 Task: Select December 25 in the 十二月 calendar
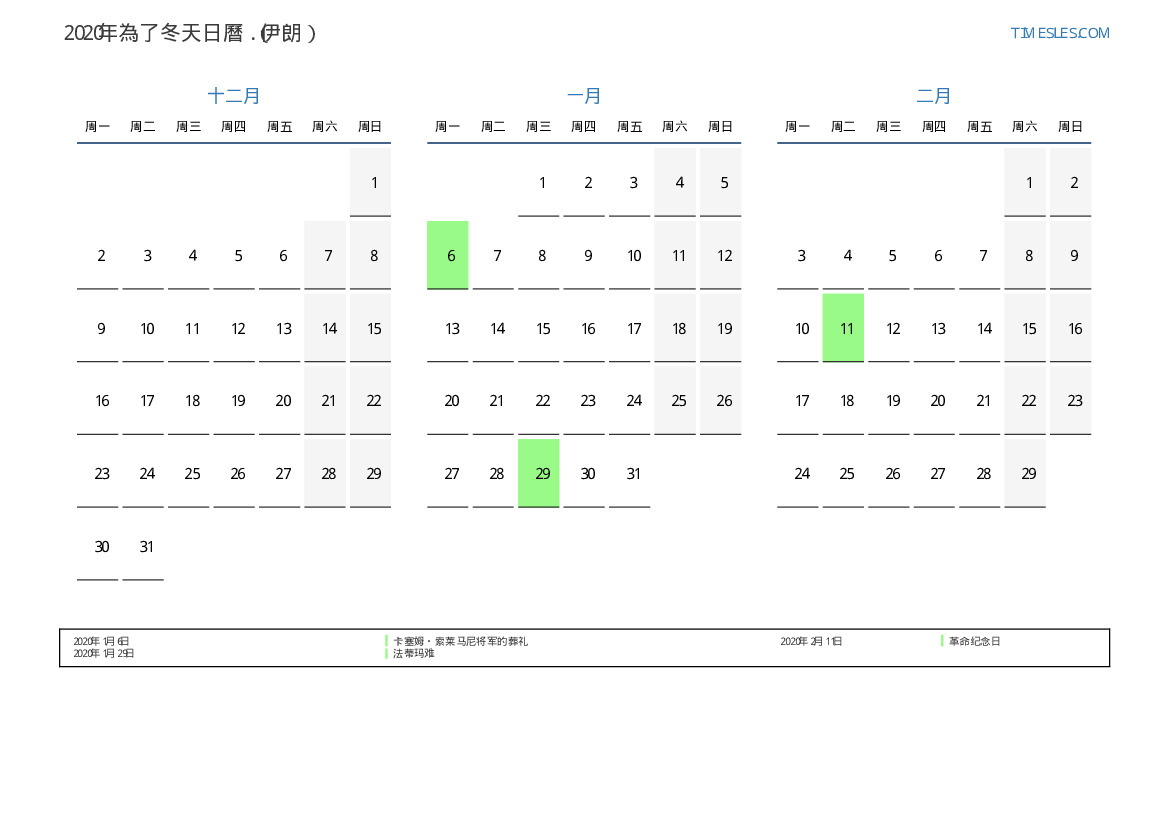tap(189, 473)
